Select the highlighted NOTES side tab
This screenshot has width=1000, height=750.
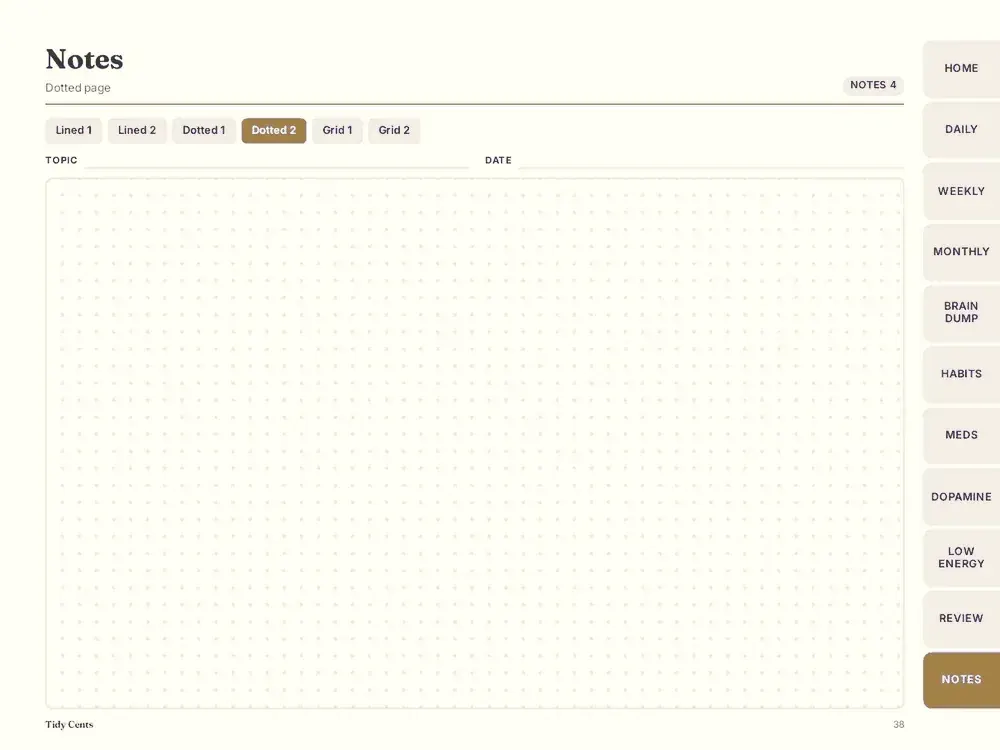(961, 680)
